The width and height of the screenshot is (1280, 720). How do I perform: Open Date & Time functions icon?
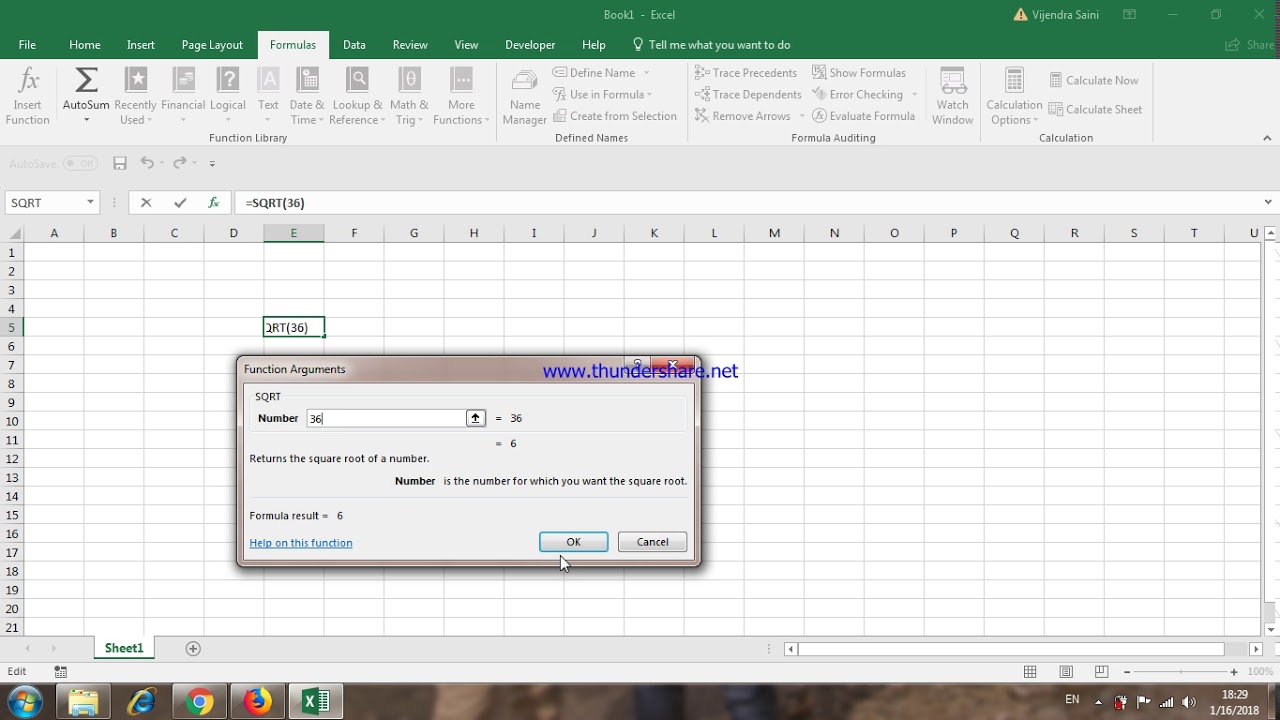tap(307, 80)
